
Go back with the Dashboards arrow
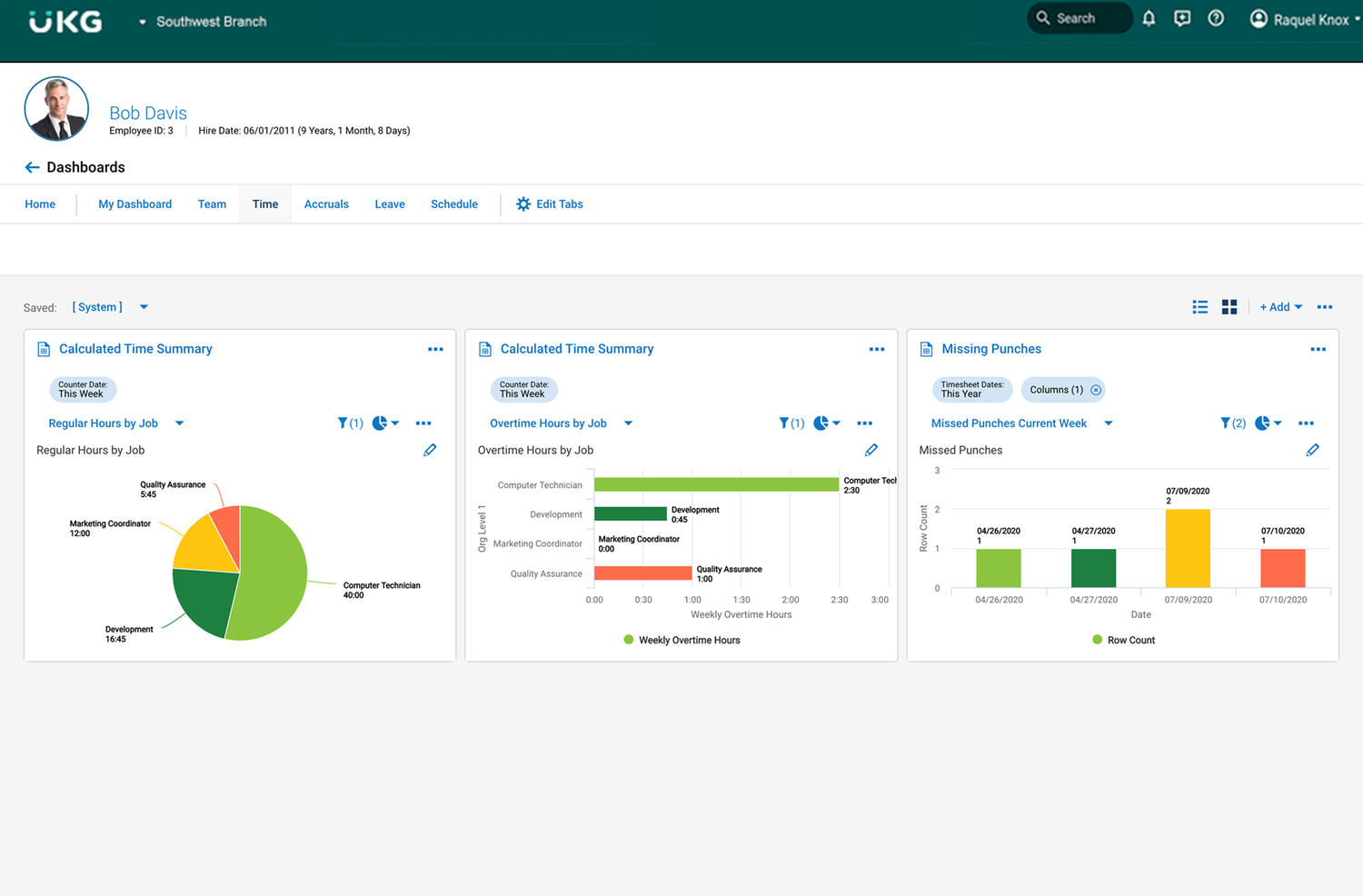32,167
